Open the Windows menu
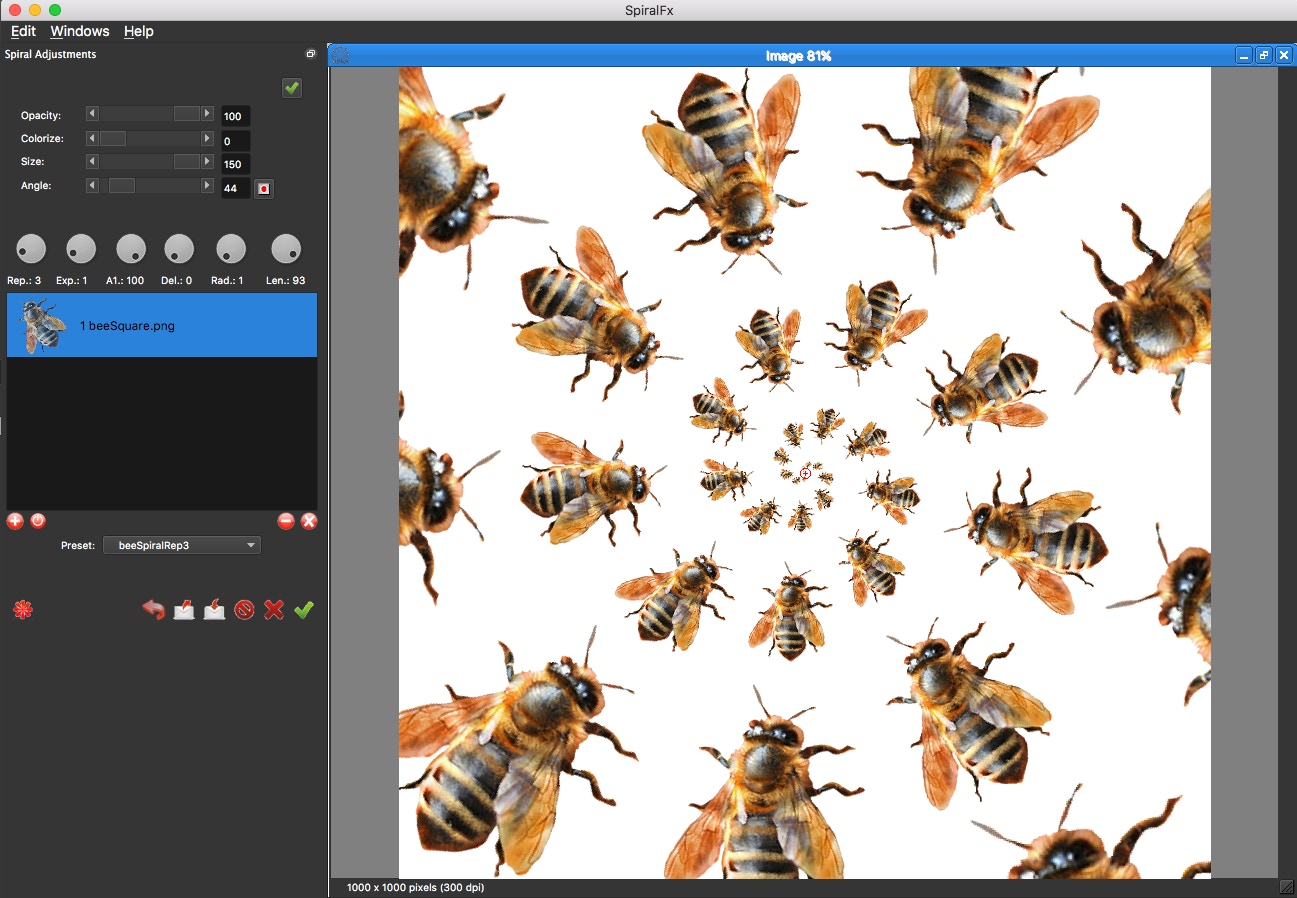Viewport: 1297px width, 898px height. pyautogui.click(x=80, y=31)
